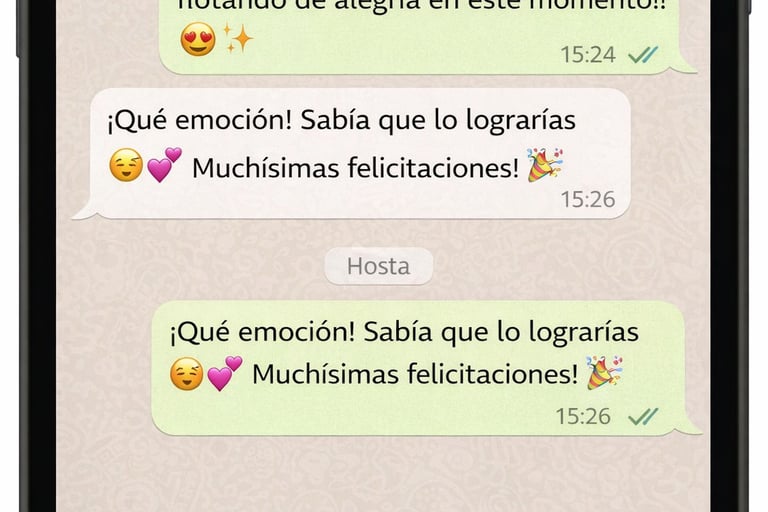Tap the two hearts emoji in green bubble

[225, 373]
